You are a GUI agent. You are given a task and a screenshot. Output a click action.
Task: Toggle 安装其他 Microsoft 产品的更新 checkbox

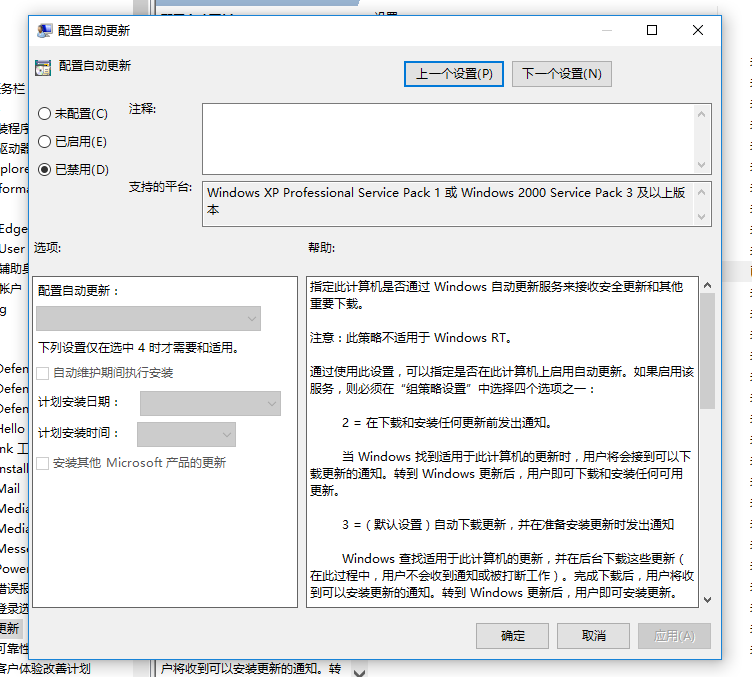pos(43,463)
